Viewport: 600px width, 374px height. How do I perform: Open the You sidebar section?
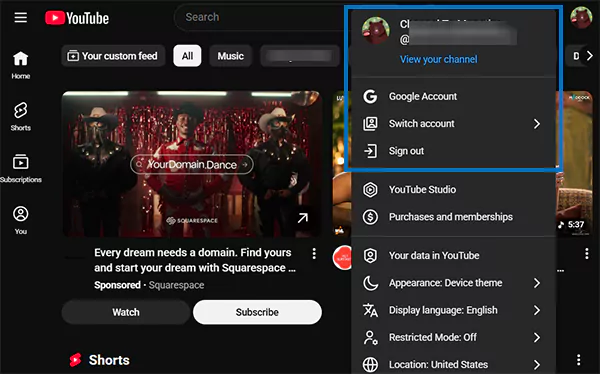click(21, 220)
